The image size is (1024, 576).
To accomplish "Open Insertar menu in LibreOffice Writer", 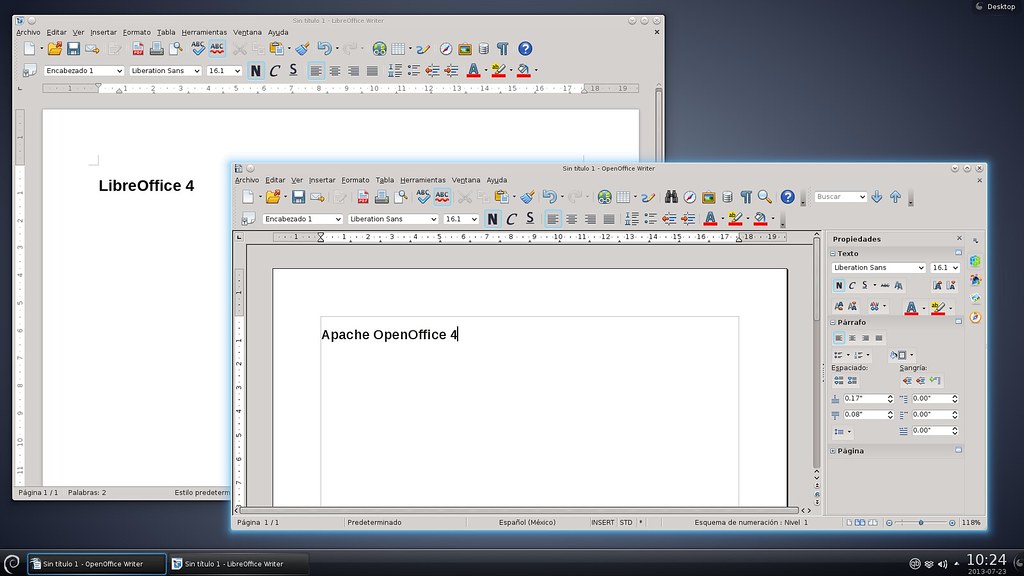I will (x=103, y=32).
